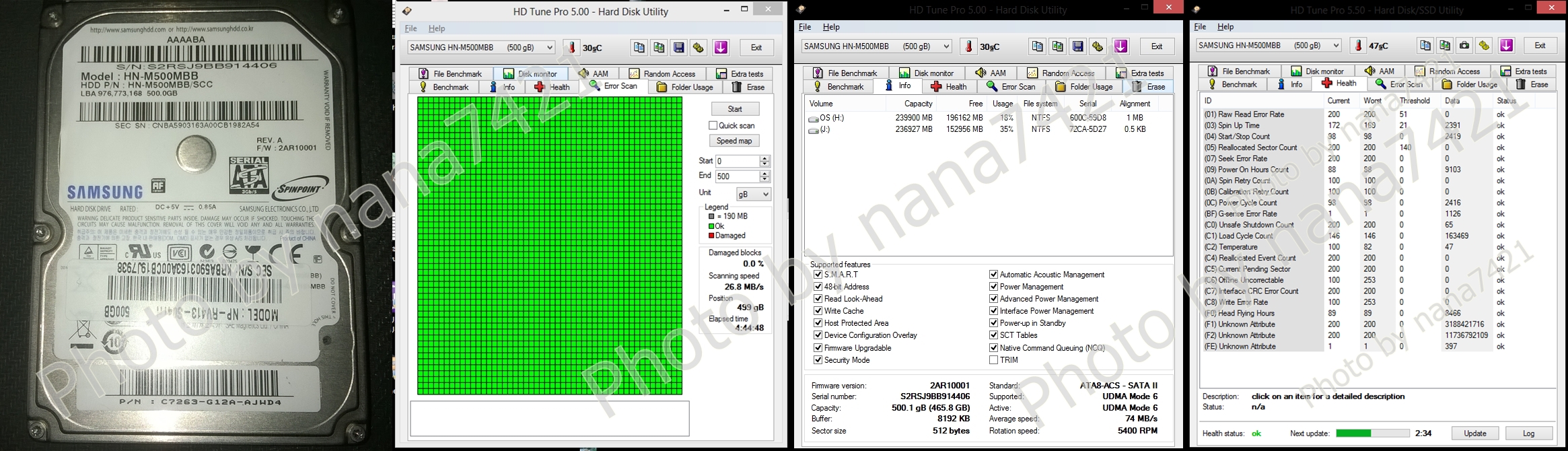Open Random Access tab in Error Scan window
The height and width of the screenshot is (451, 1568).
coord(662,73)
